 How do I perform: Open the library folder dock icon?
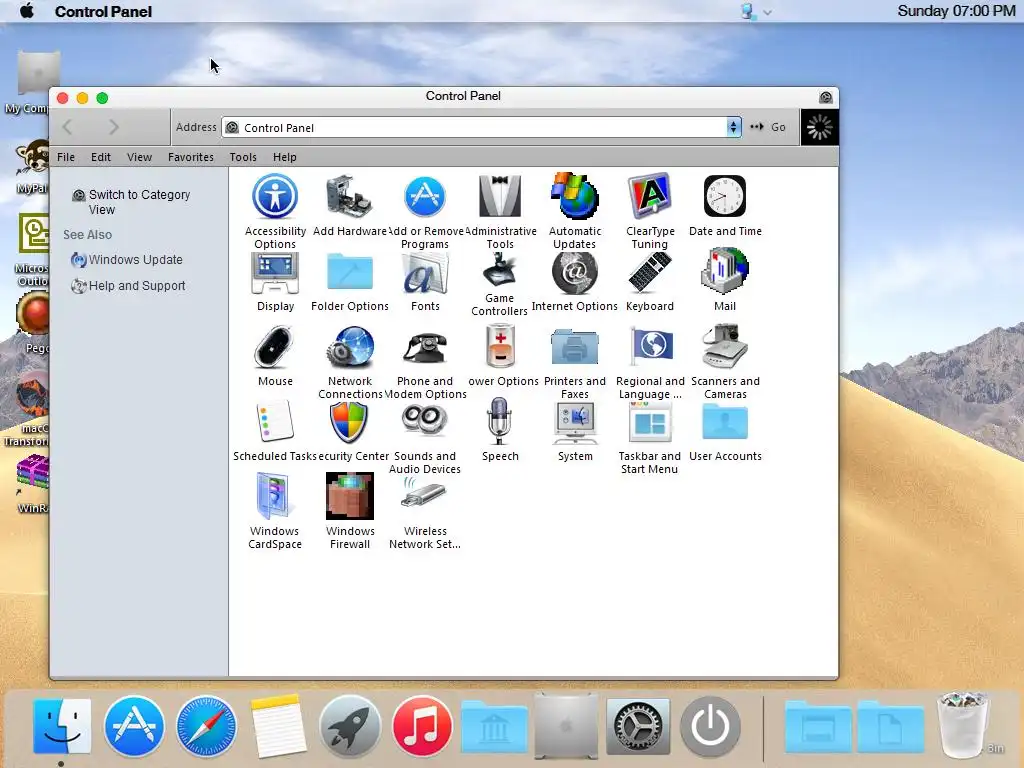[x=494, y=727]
